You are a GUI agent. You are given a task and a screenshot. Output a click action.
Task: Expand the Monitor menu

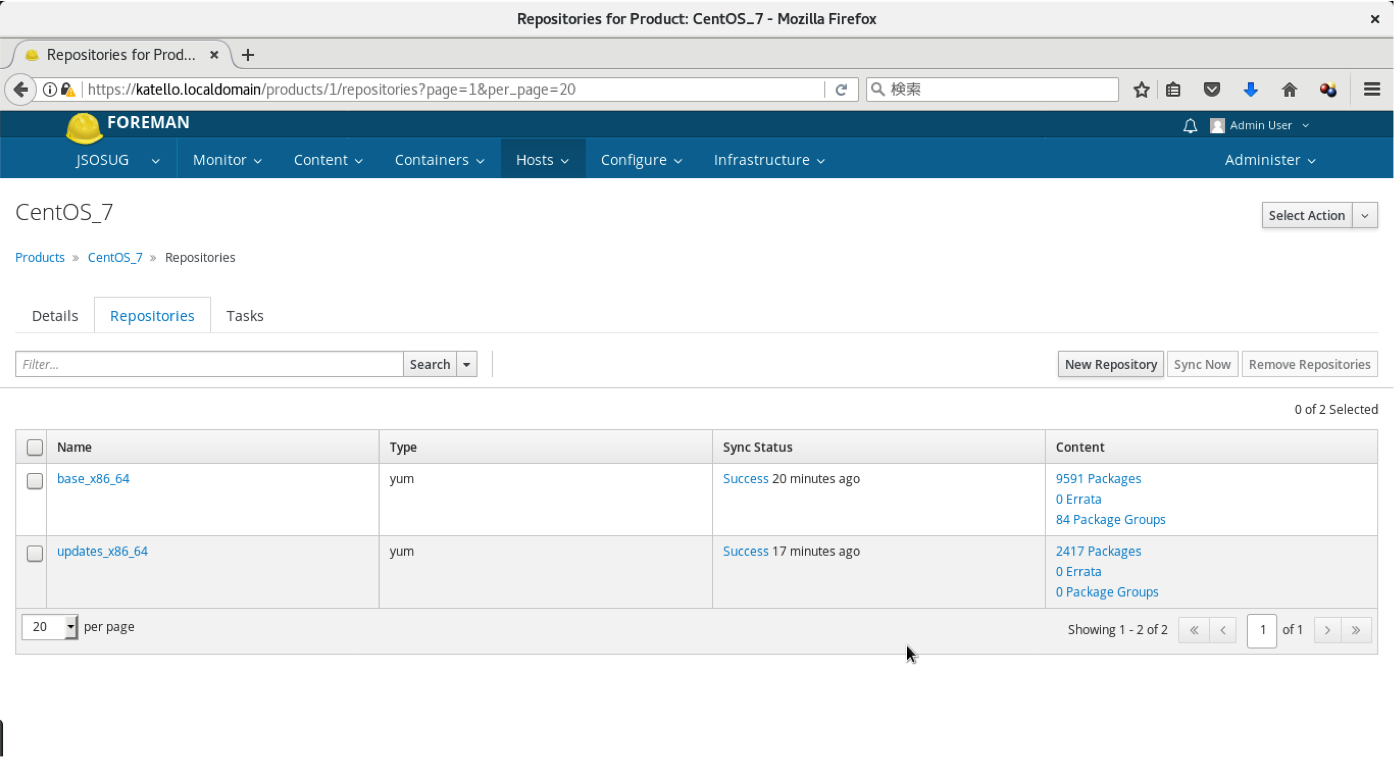coord(227,160)
